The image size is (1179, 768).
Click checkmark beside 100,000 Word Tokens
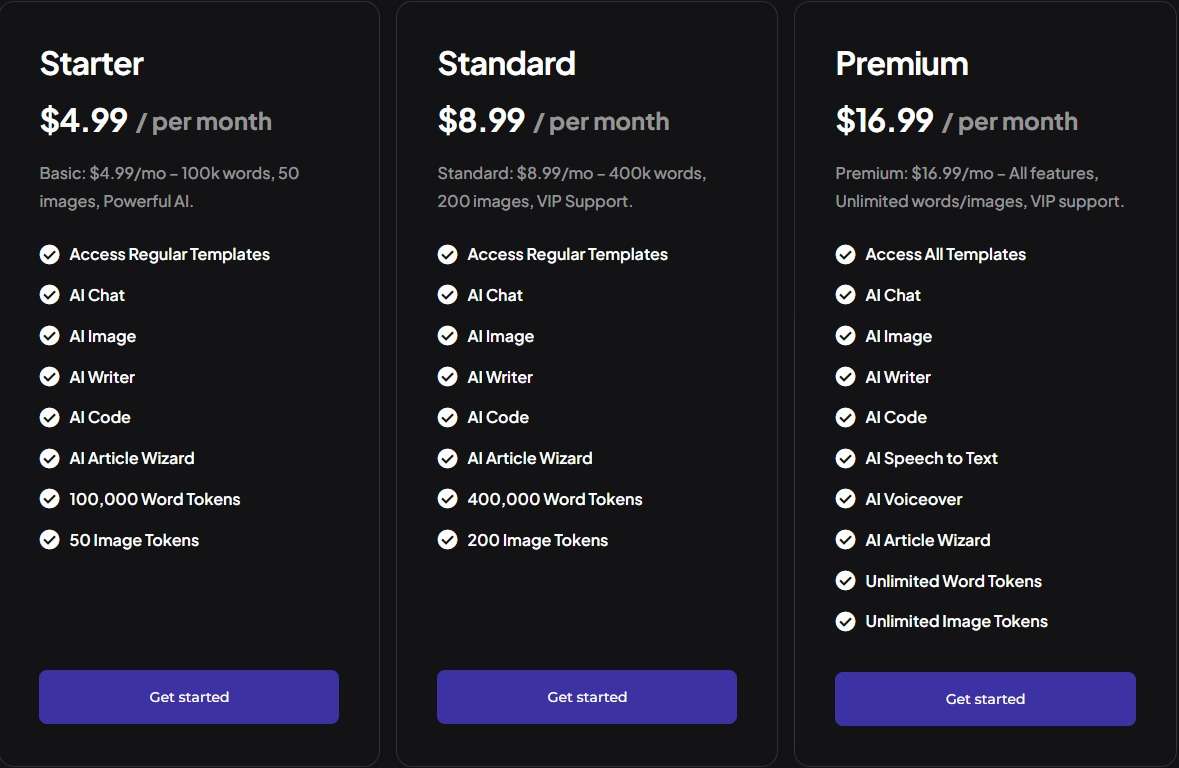tap(50, 499)
